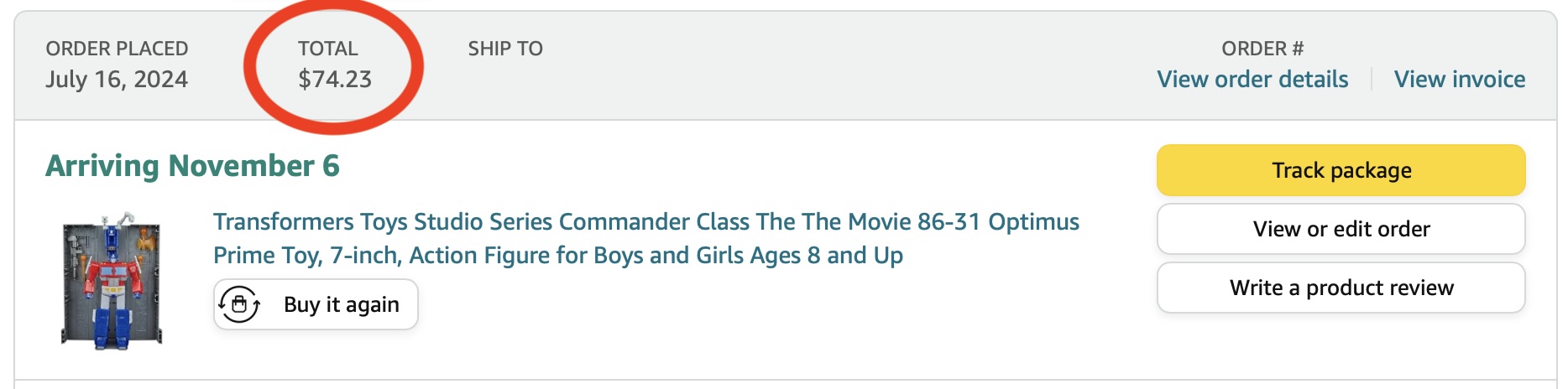Open the Transformers Toys Studio Series title link
1568x389 pixels.
645,222
